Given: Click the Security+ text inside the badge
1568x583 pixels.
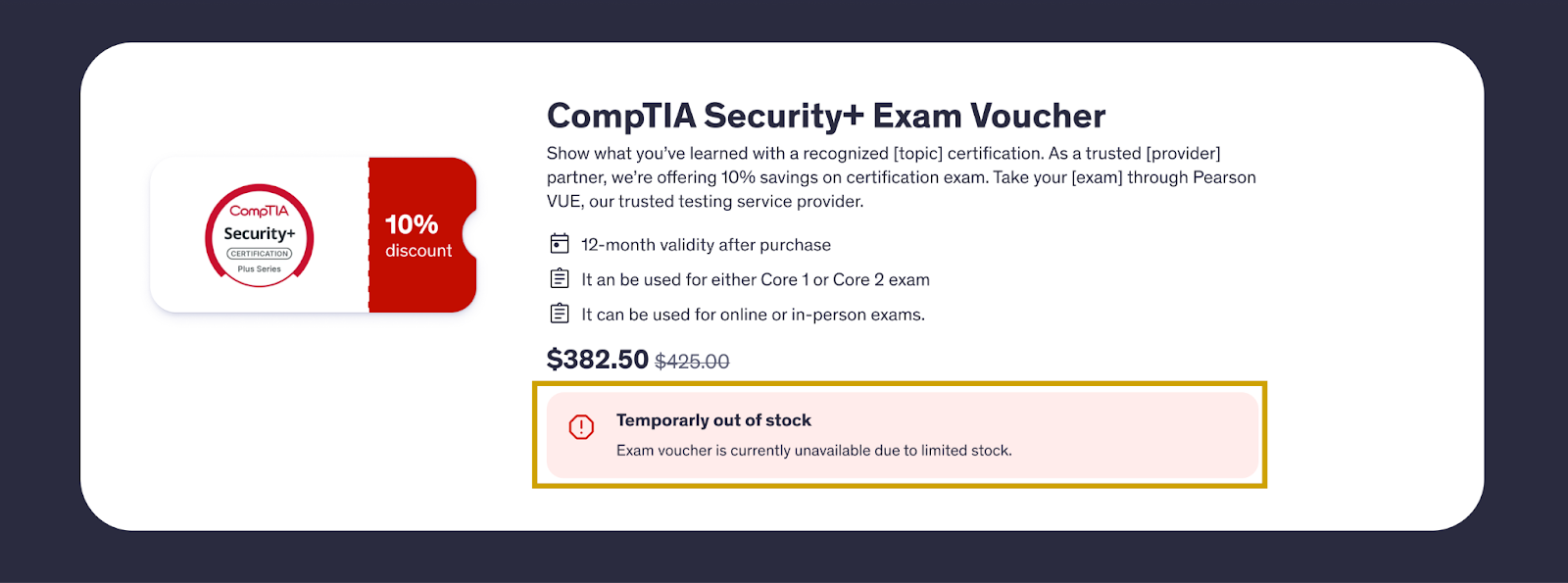Looking at the screenshot, I should click(x=259, y=233).
